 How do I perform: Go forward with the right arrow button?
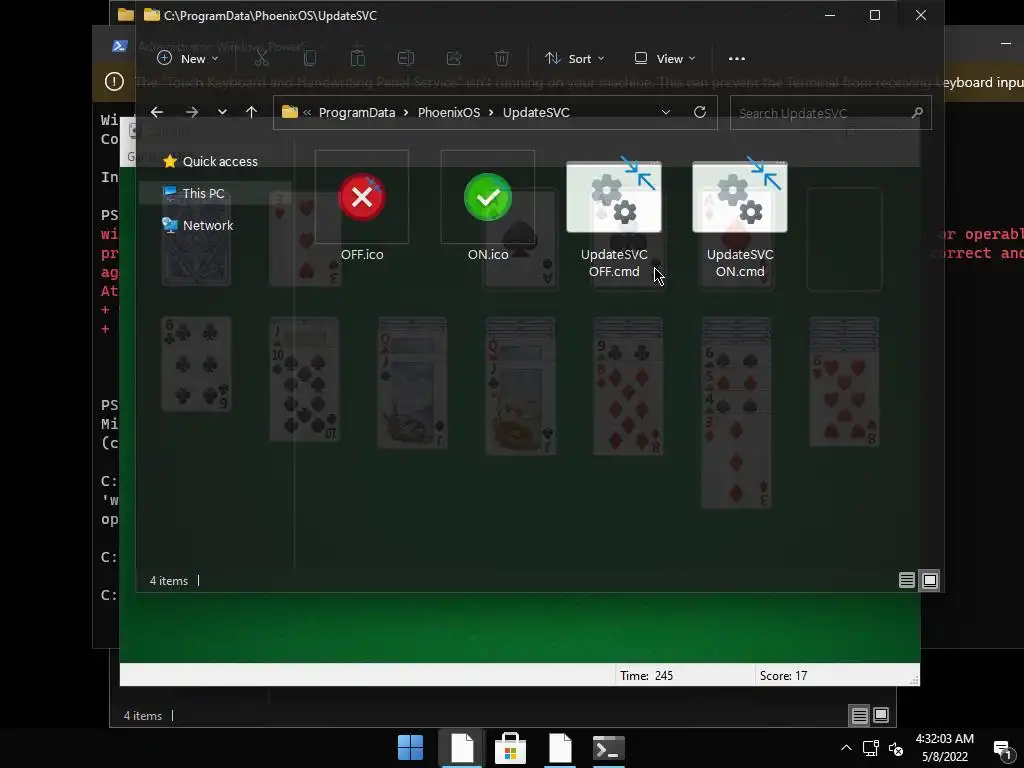191,112
